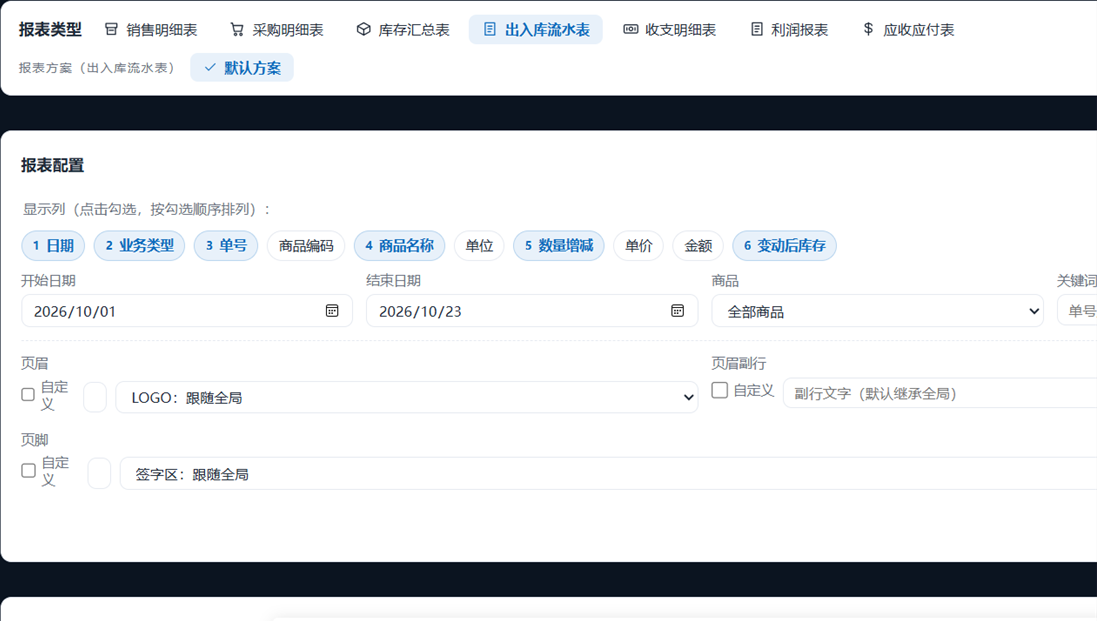Open the 采购明细表 report tab
Viewport: 1097px width, 621px height.
click(277, 29)
